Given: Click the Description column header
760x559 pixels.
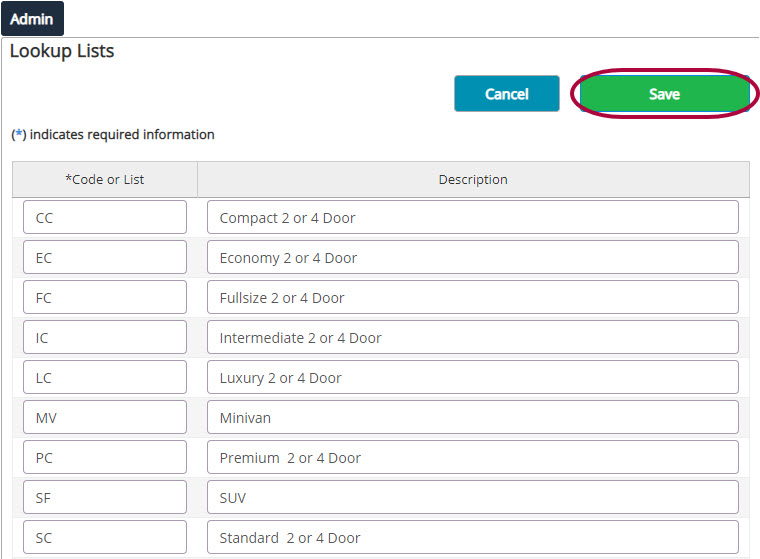Looking at the screenshot, I should point(473,179).
